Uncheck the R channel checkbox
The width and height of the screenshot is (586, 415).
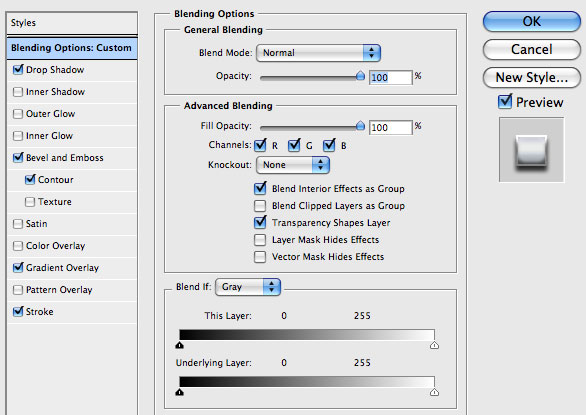260,145
